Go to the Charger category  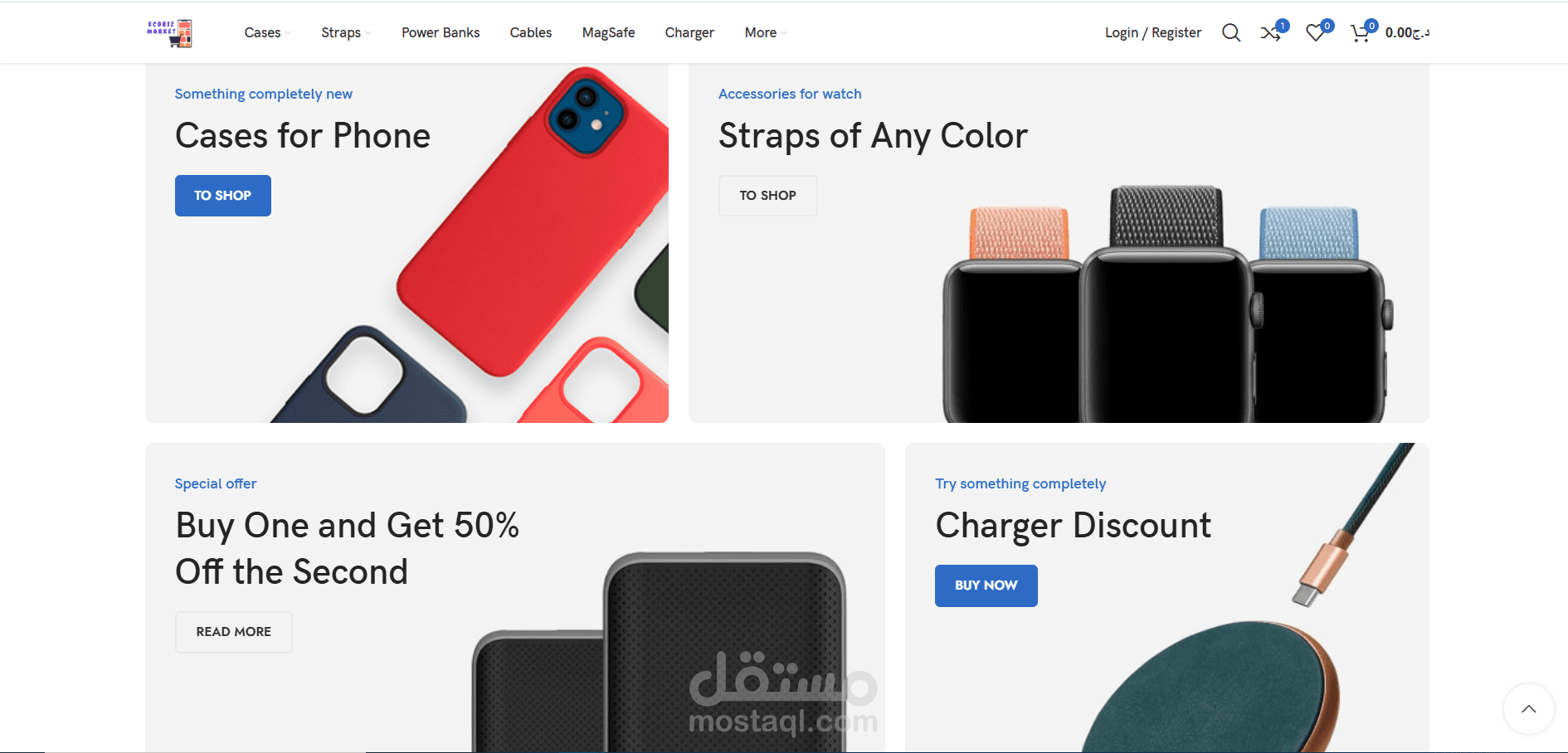pos(689,32)
